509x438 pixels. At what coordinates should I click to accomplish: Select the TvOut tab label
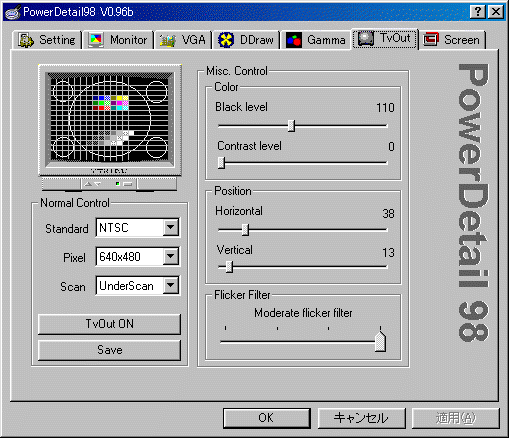tap(395, 38)
